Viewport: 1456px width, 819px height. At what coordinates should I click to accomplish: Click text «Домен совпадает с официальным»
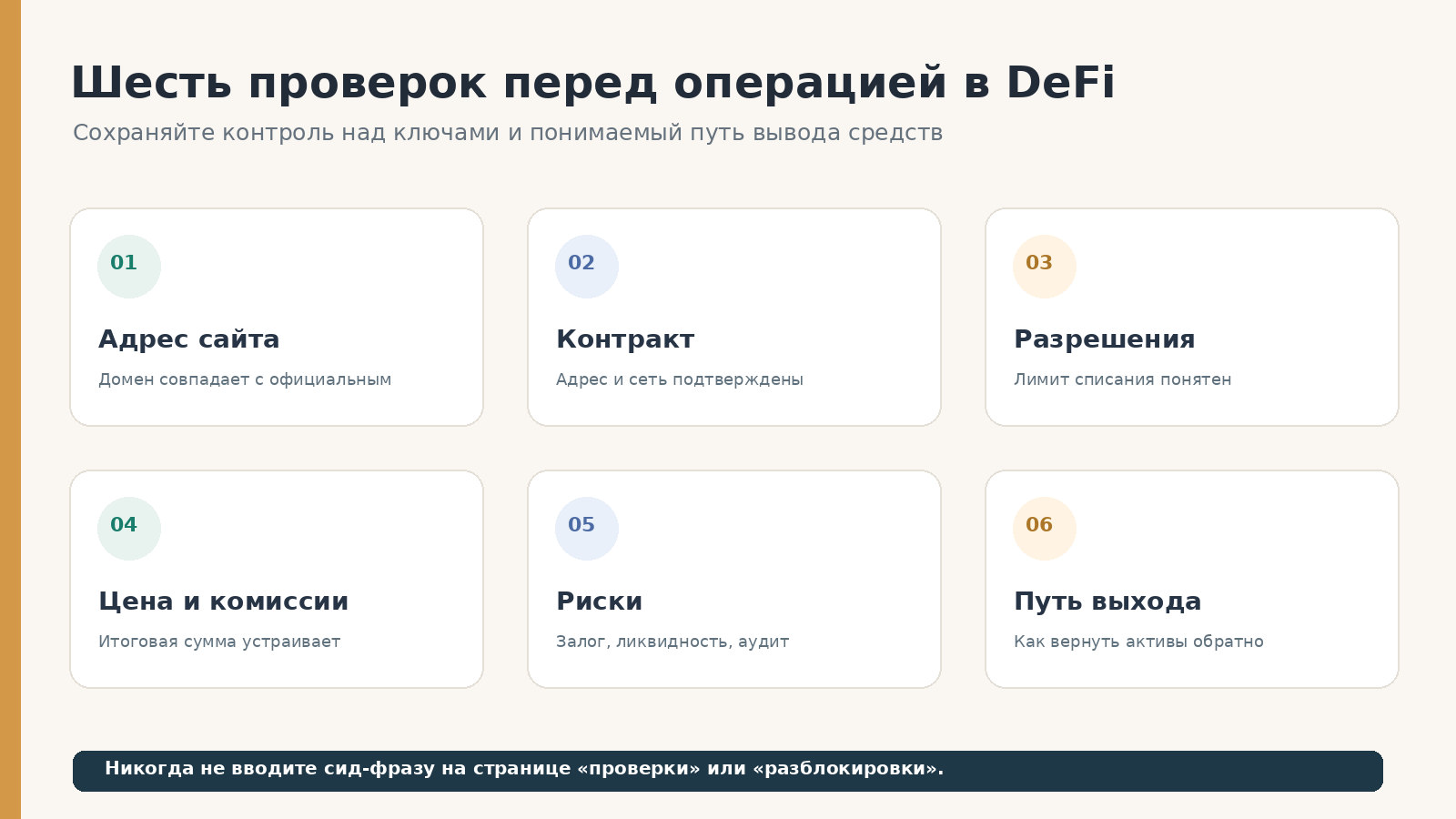(245, 379)
